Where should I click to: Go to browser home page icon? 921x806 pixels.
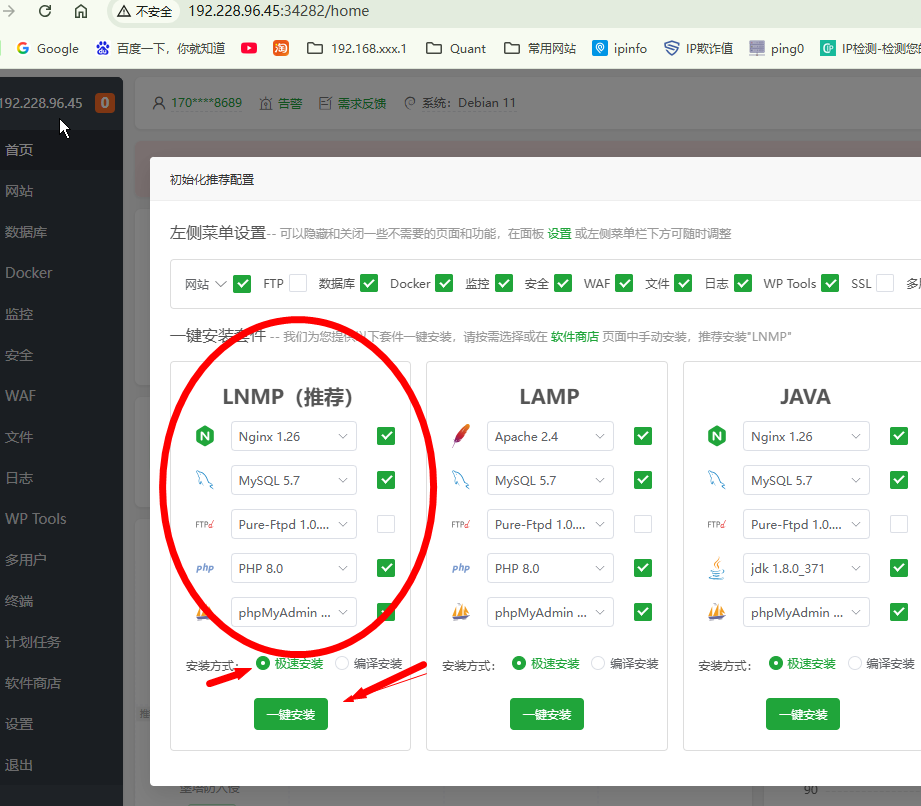tap(80, 11)
